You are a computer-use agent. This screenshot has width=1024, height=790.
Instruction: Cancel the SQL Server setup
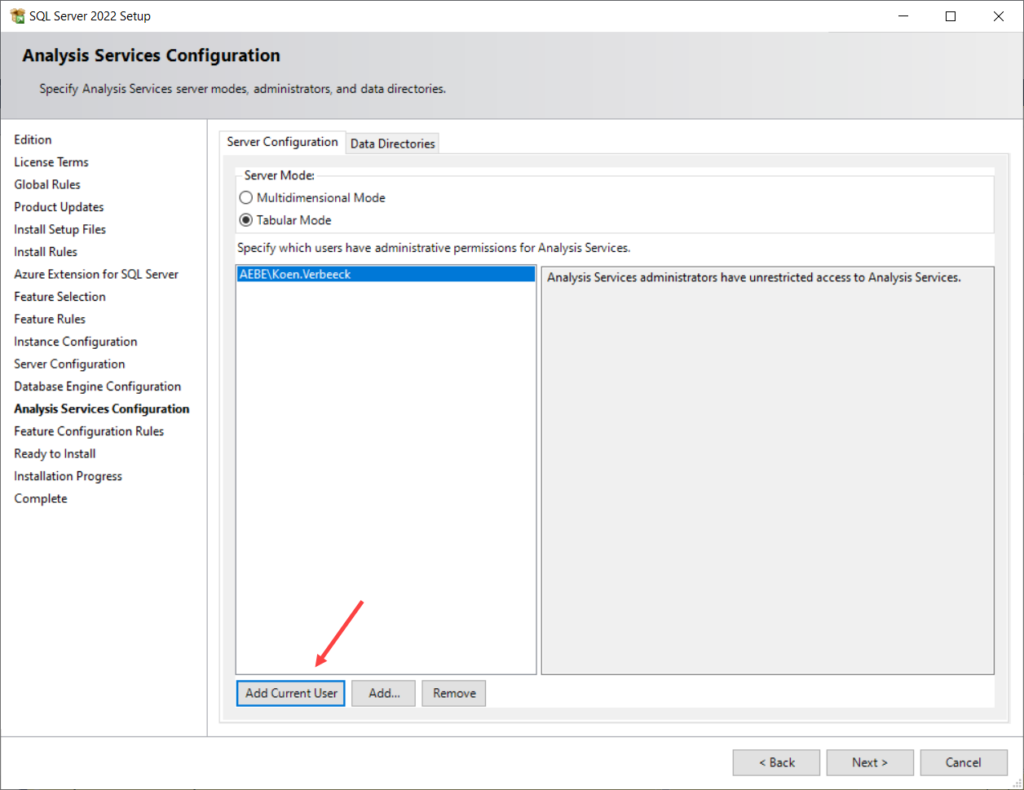coord(963,763)
